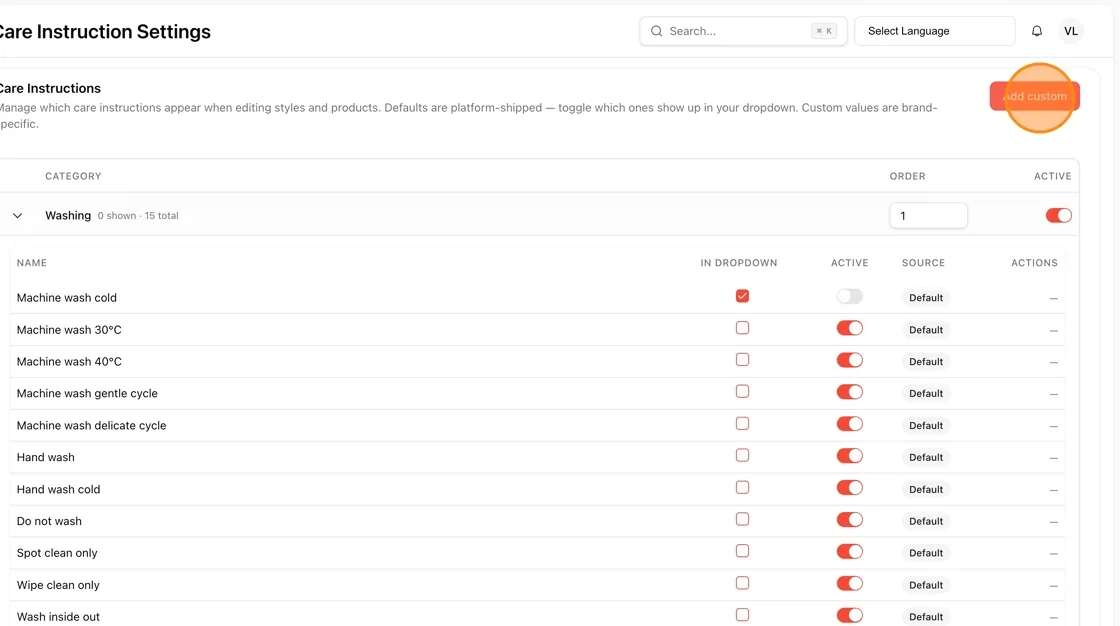Click the 'Machine wash delicate cycle' name
1120x626 pixels.
pos(91,425)
